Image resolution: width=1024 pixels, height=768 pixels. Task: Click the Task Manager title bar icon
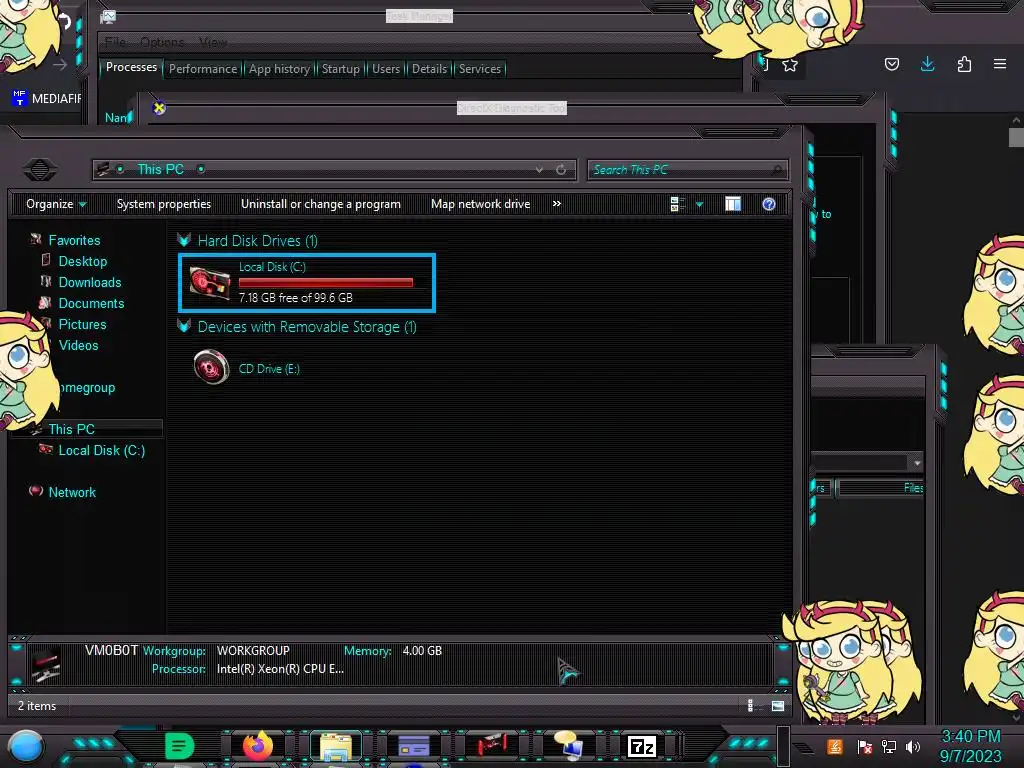pyautogui.click(x=108, y=17)
